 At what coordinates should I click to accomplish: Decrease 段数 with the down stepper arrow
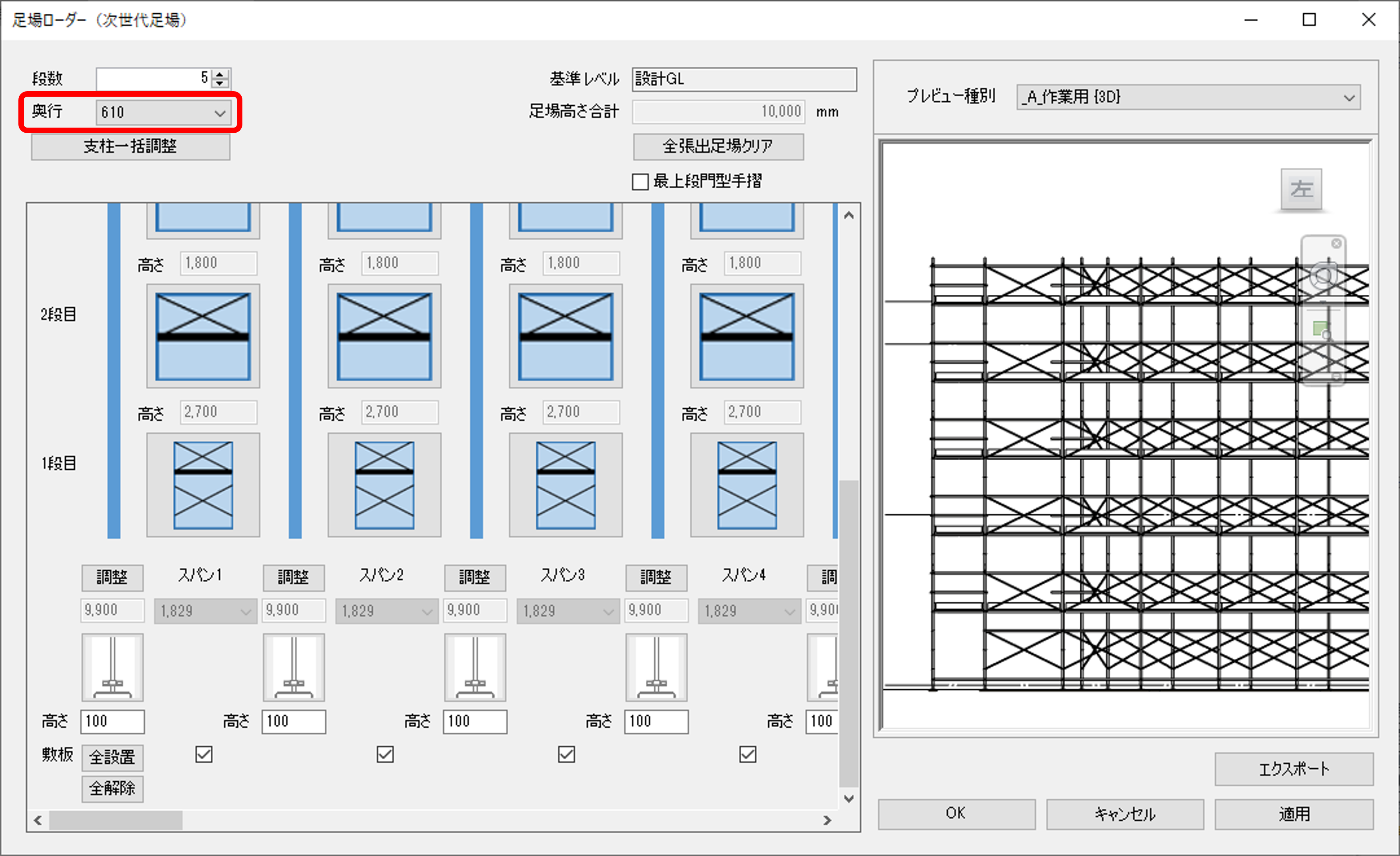[220, 83]
